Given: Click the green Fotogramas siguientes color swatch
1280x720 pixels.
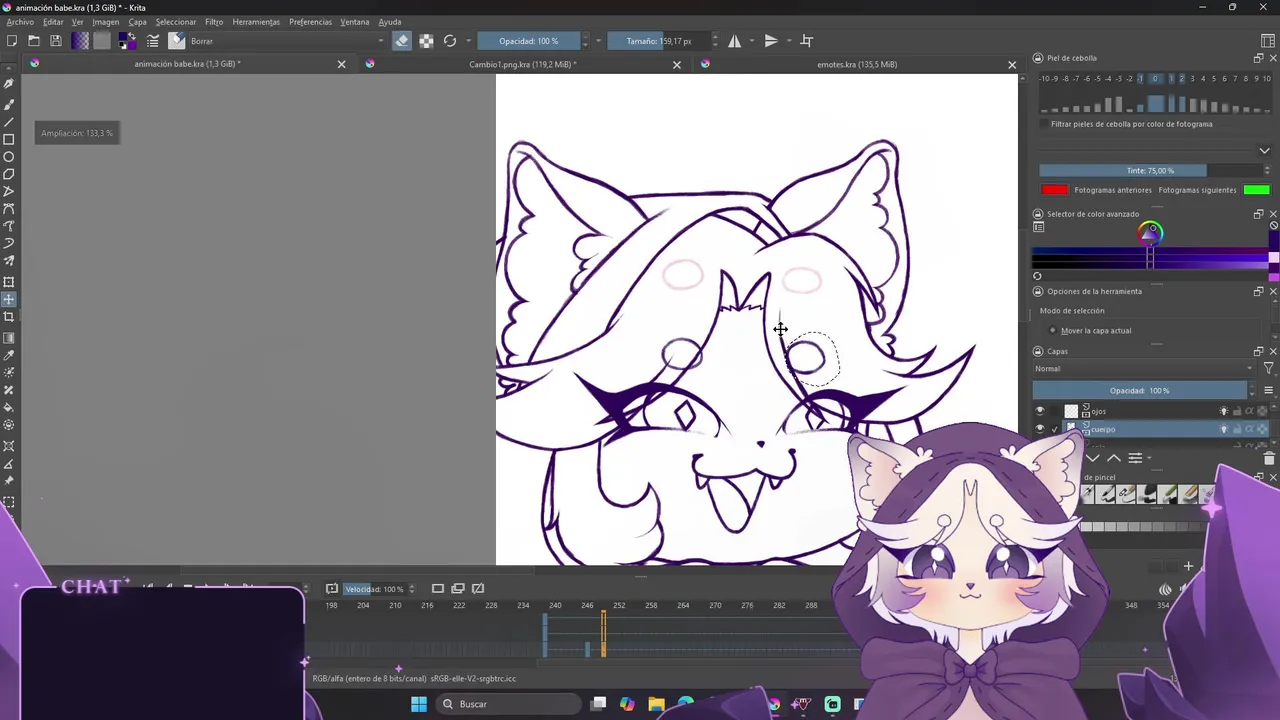Looking at the screenshot, I should (1257, 190).
